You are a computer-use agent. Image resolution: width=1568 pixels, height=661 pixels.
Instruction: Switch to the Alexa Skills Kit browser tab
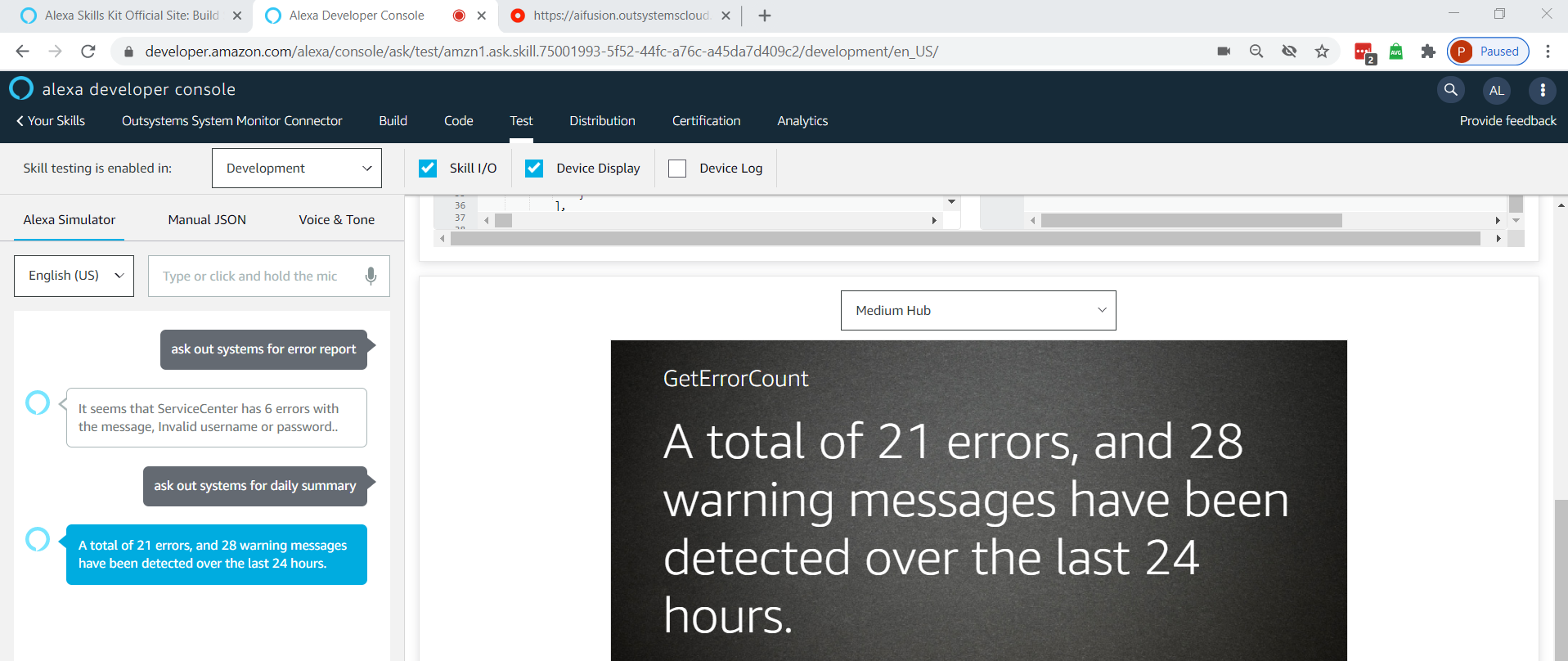pos(132,16)
